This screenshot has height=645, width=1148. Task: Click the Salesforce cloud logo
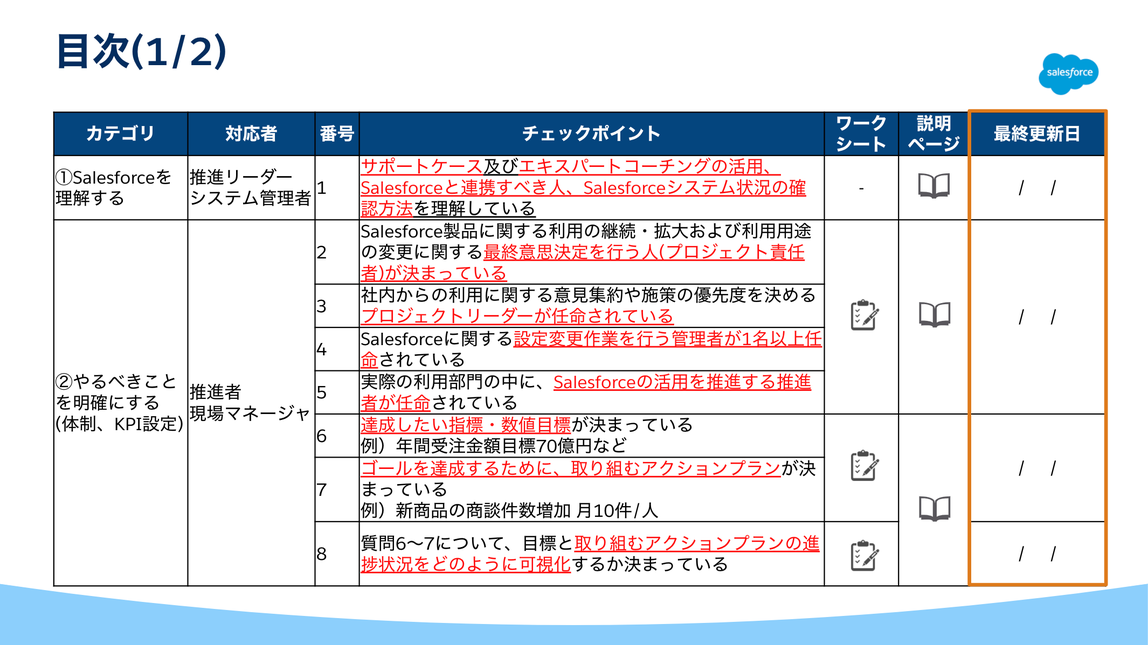[1068, 73]
